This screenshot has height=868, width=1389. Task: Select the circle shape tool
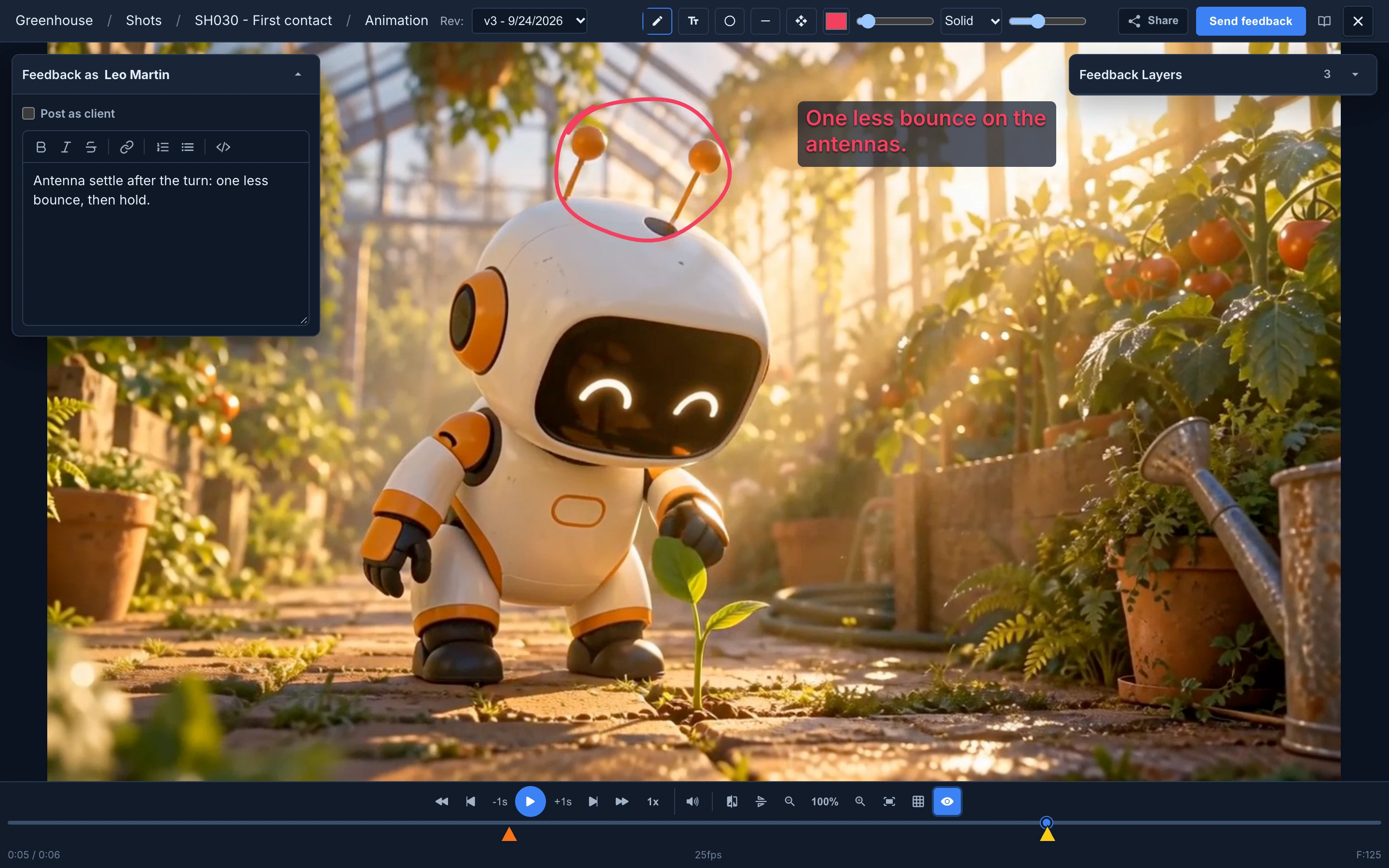730,21
